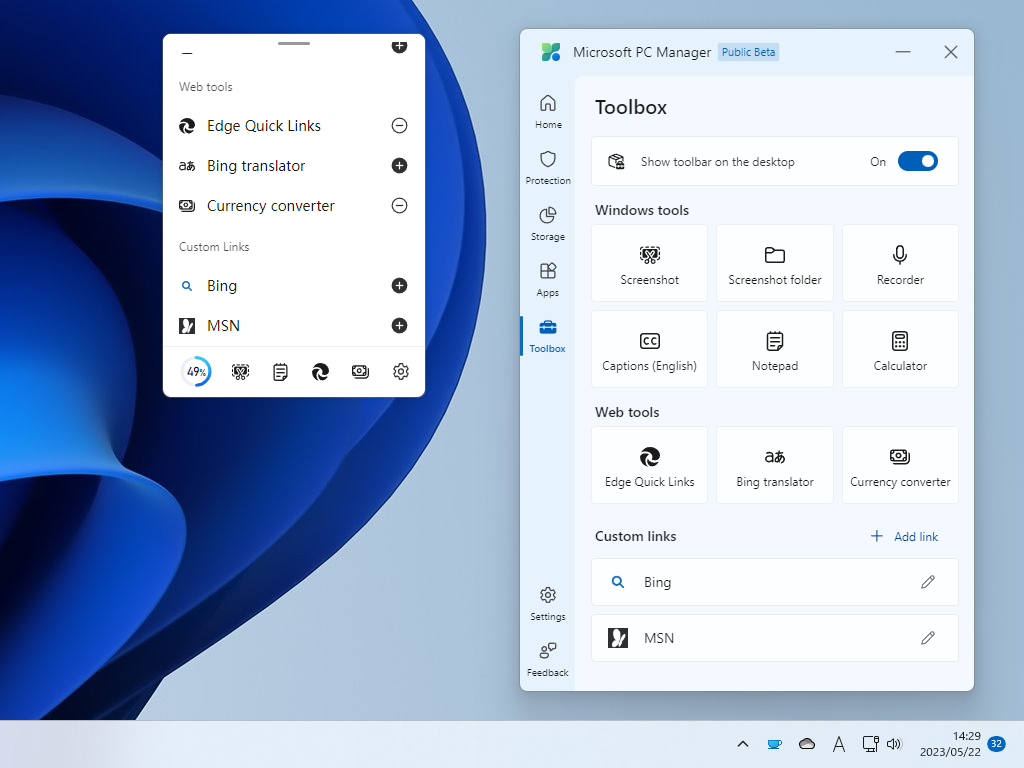
Task: Add MSN custom link to toolbar
Action: point(399,325)
